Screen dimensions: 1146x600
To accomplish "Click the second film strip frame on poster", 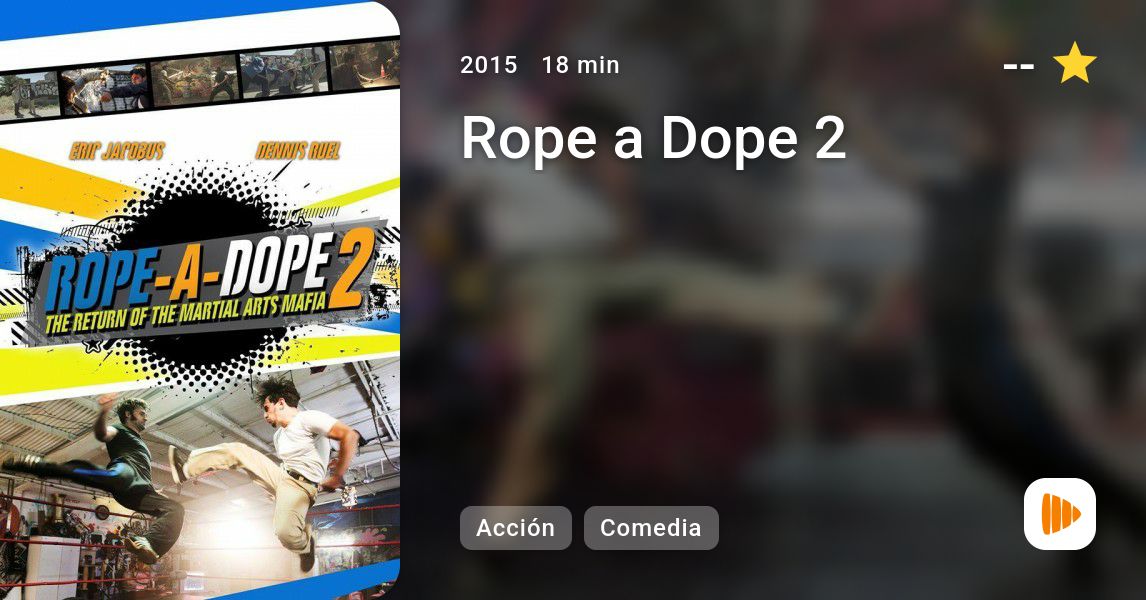I will click(105, 88).
